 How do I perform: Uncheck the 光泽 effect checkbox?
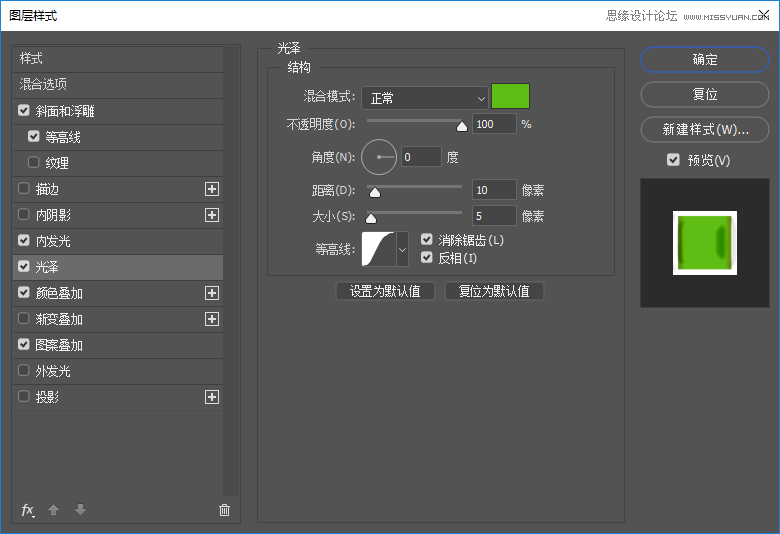[x=23, y=266]
